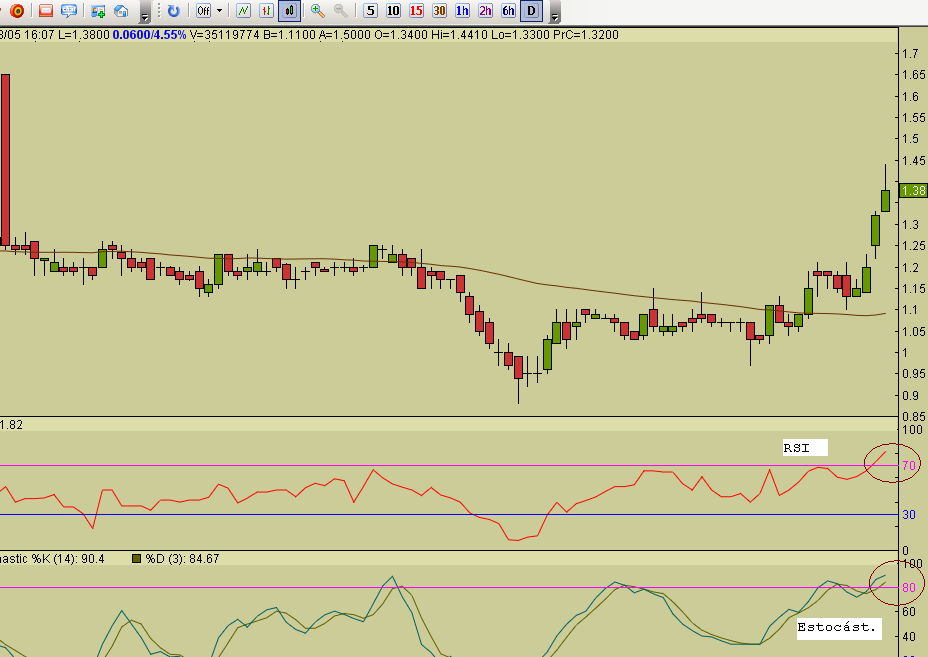Open the chat bubble icon
This screenshot has width=928, height=657.
(69, 11)
